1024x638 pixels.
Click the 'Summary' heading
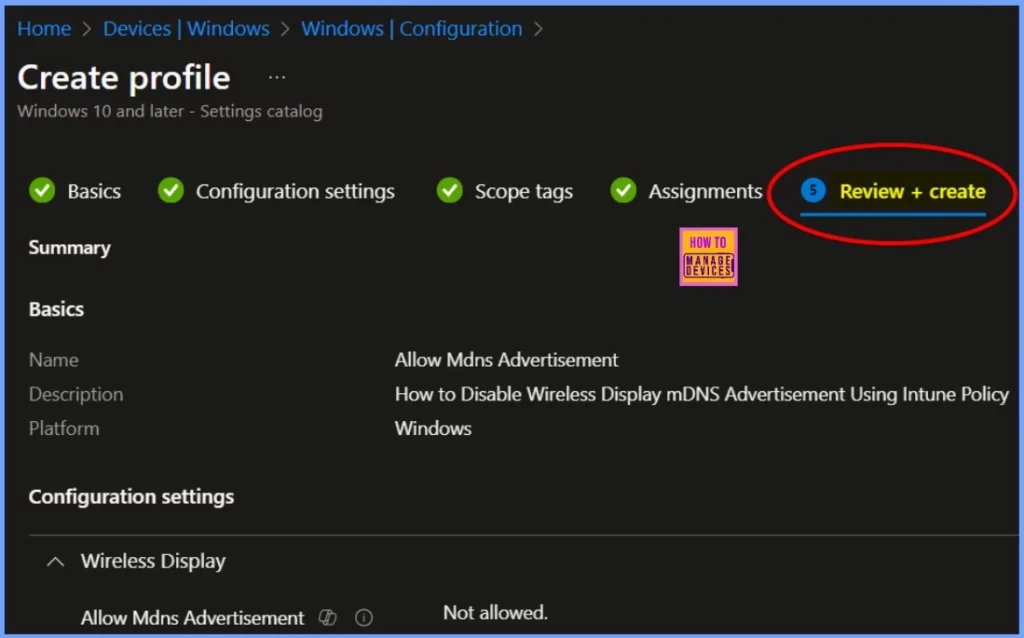pyautogui.click(x=70, y=247)
